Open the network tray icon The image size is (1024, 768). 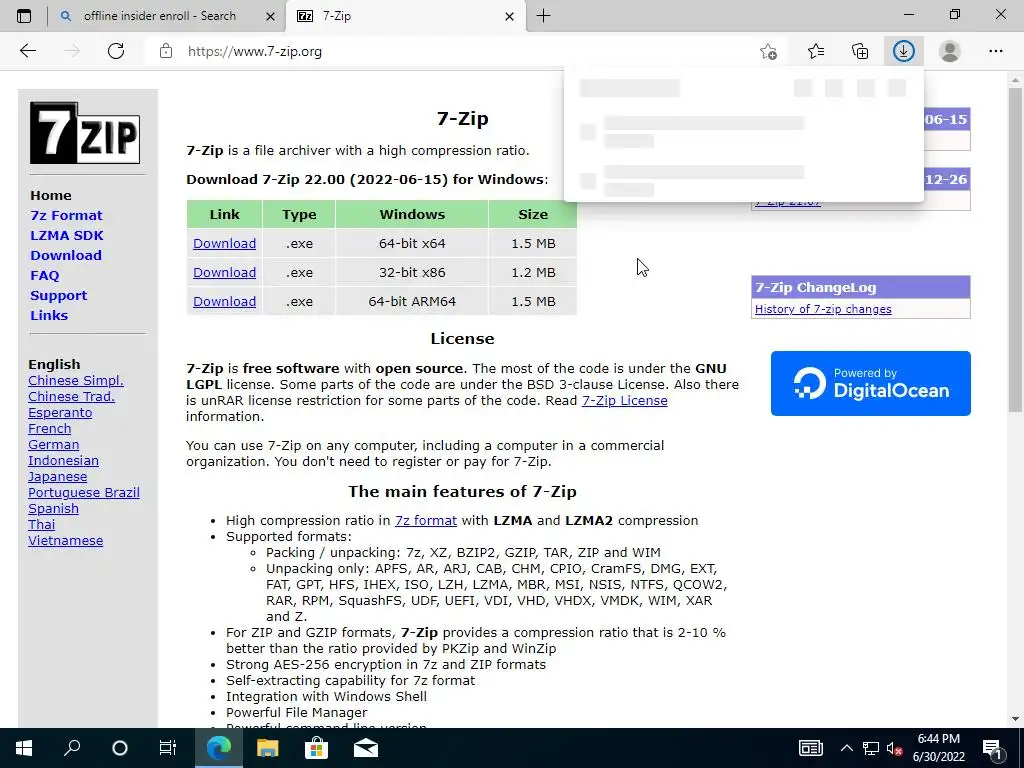click(871, 748)
